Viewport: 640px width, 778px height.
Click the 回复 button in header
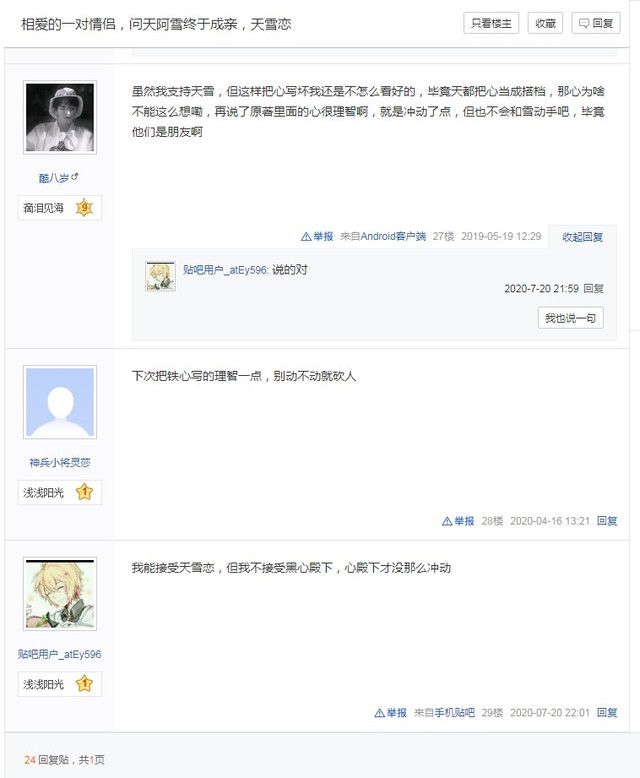pos(596,23)
